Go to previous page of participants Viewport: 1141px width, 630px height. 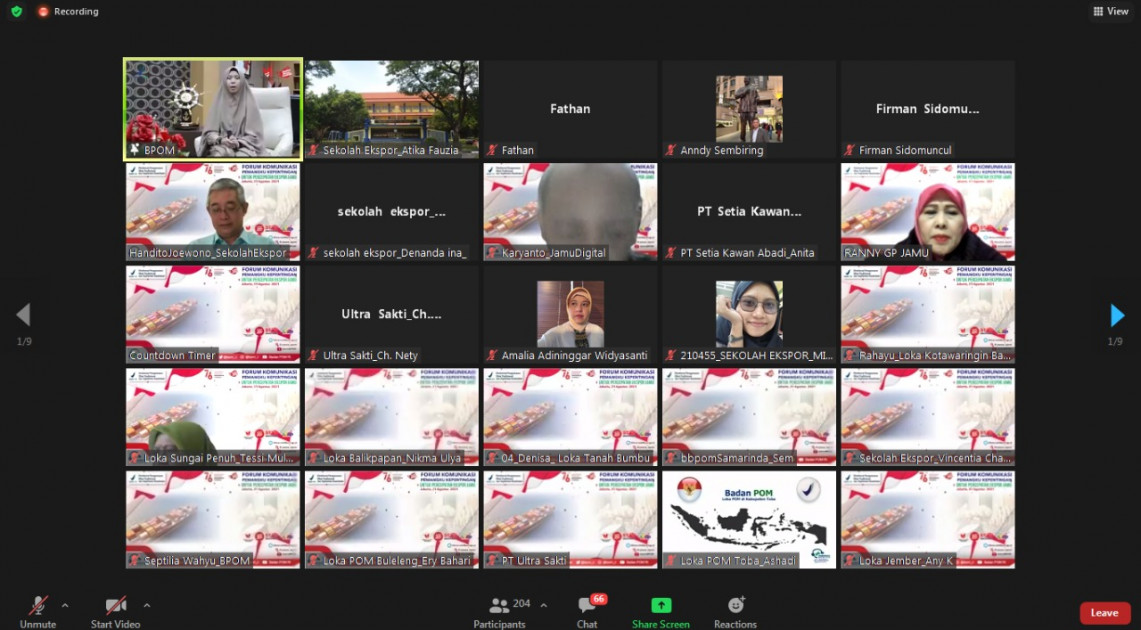[23, 316]
